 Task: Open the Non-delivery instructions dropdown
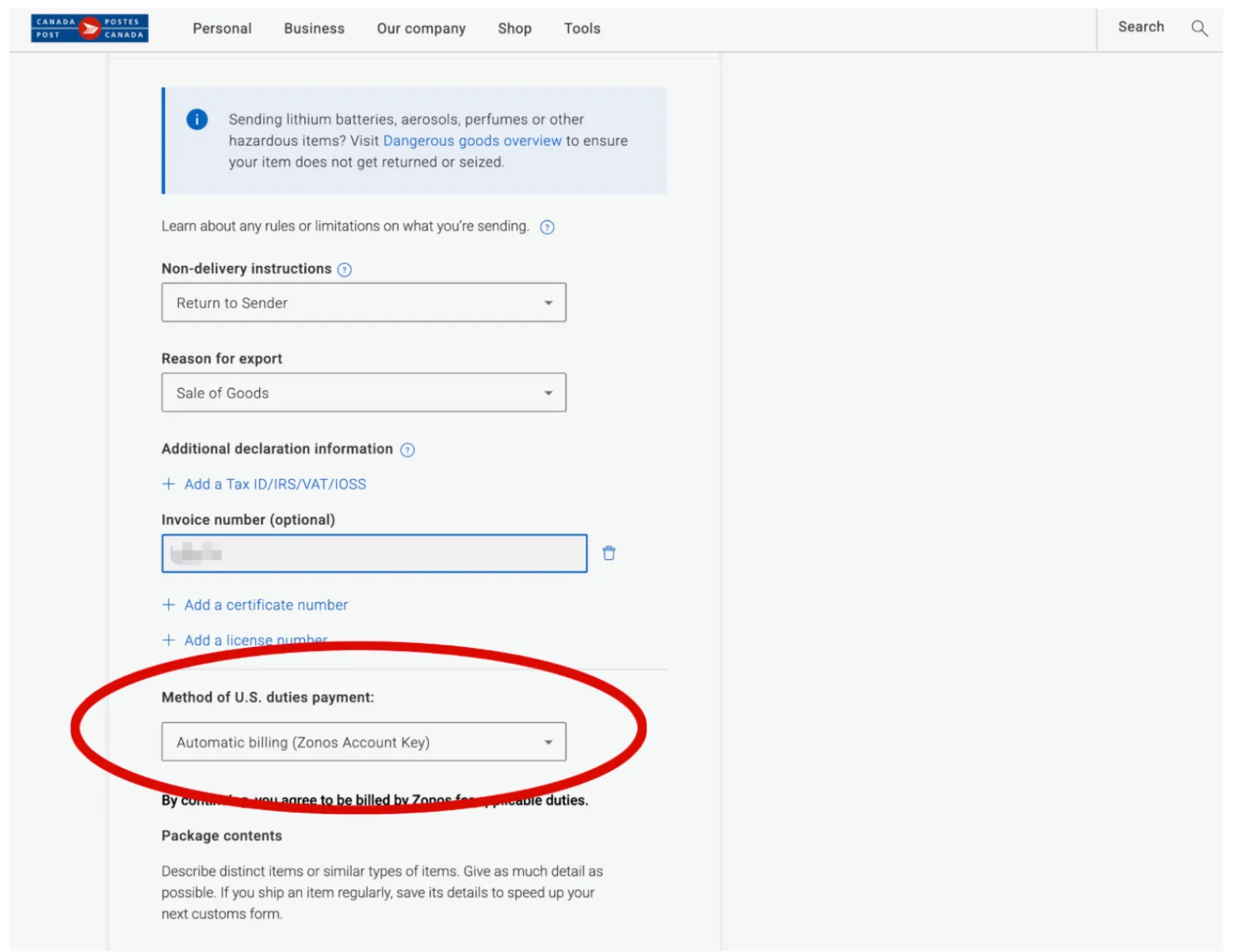[x=364, y=303]
